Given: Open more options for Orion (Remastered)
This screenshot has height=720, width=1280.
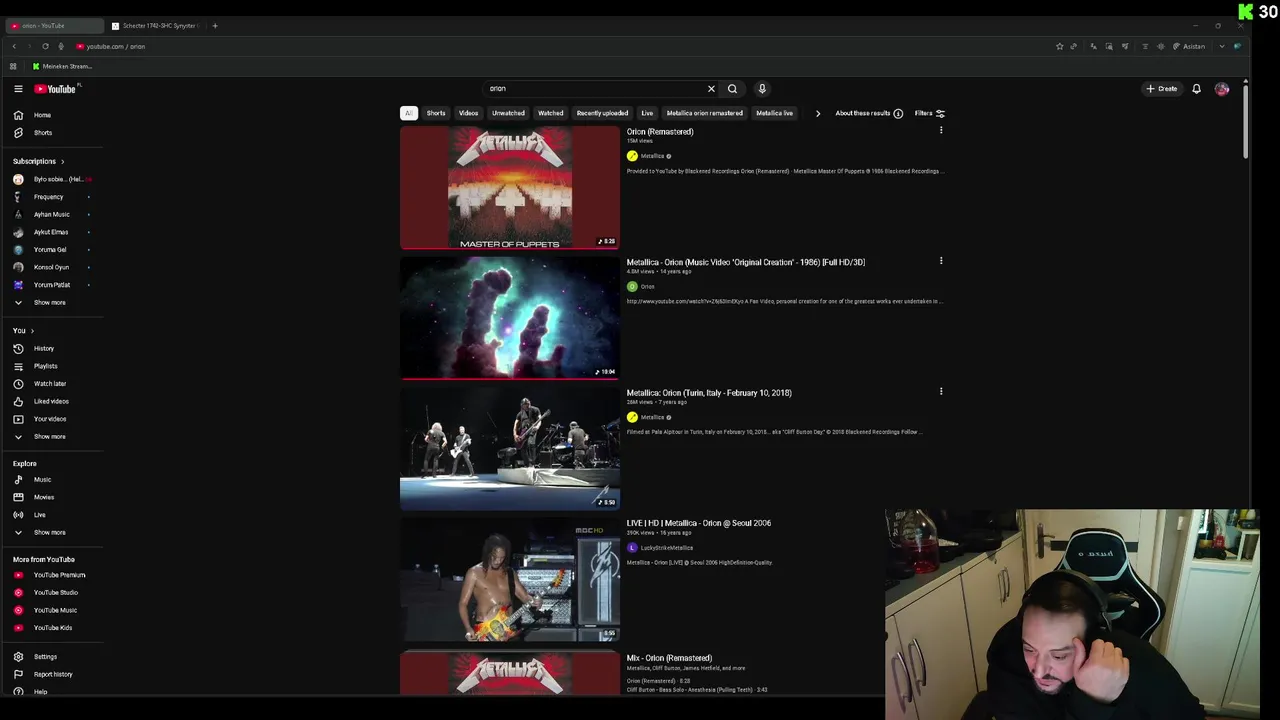Looking at the screenshot, I should pos(941,131).
